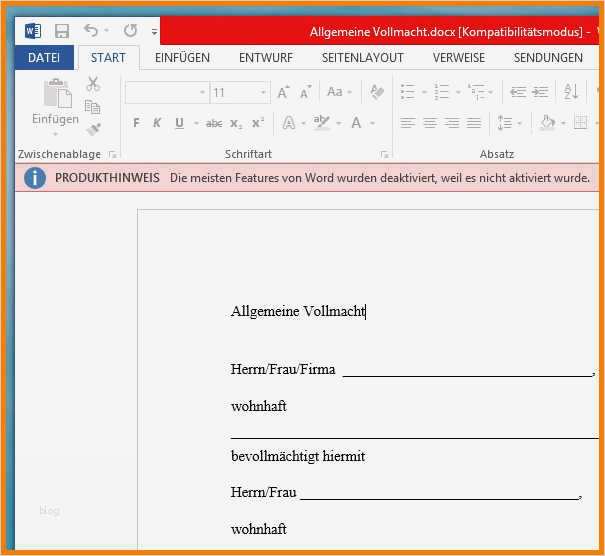Image resolution: width=605 pixels, height=556 pixels.
Task: Increase font size with the larger A
Action: pos(283,92)
